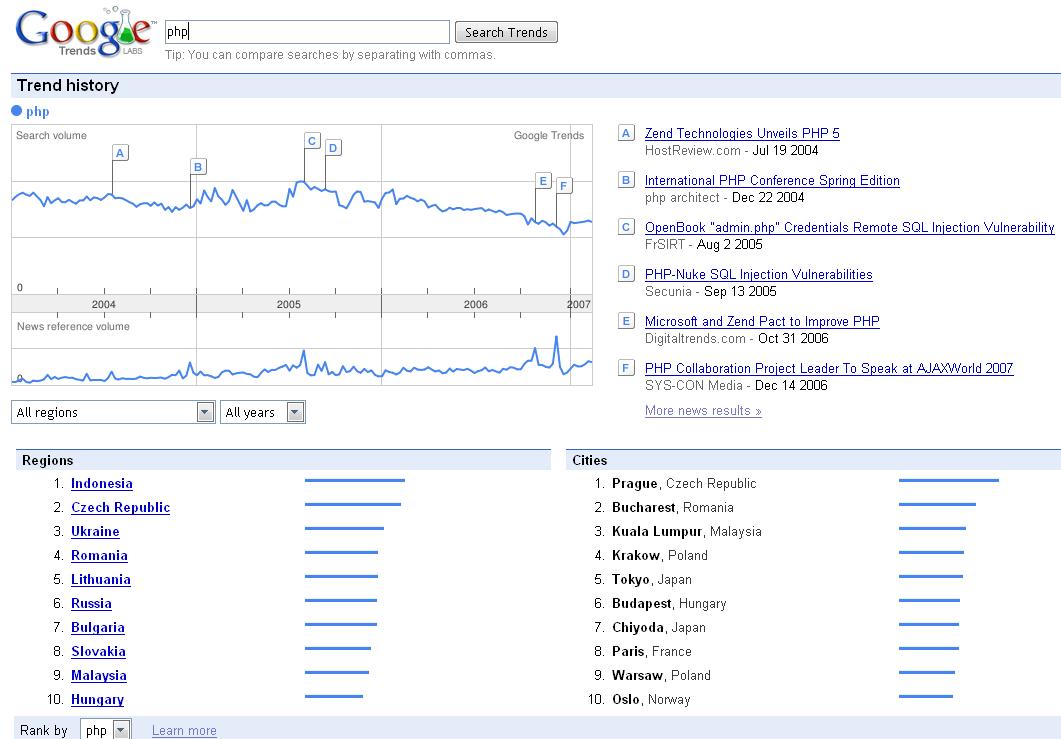Click news marker E on the search volume graph
This screenshot has height=739, width=1061.
tap(543, 181)
